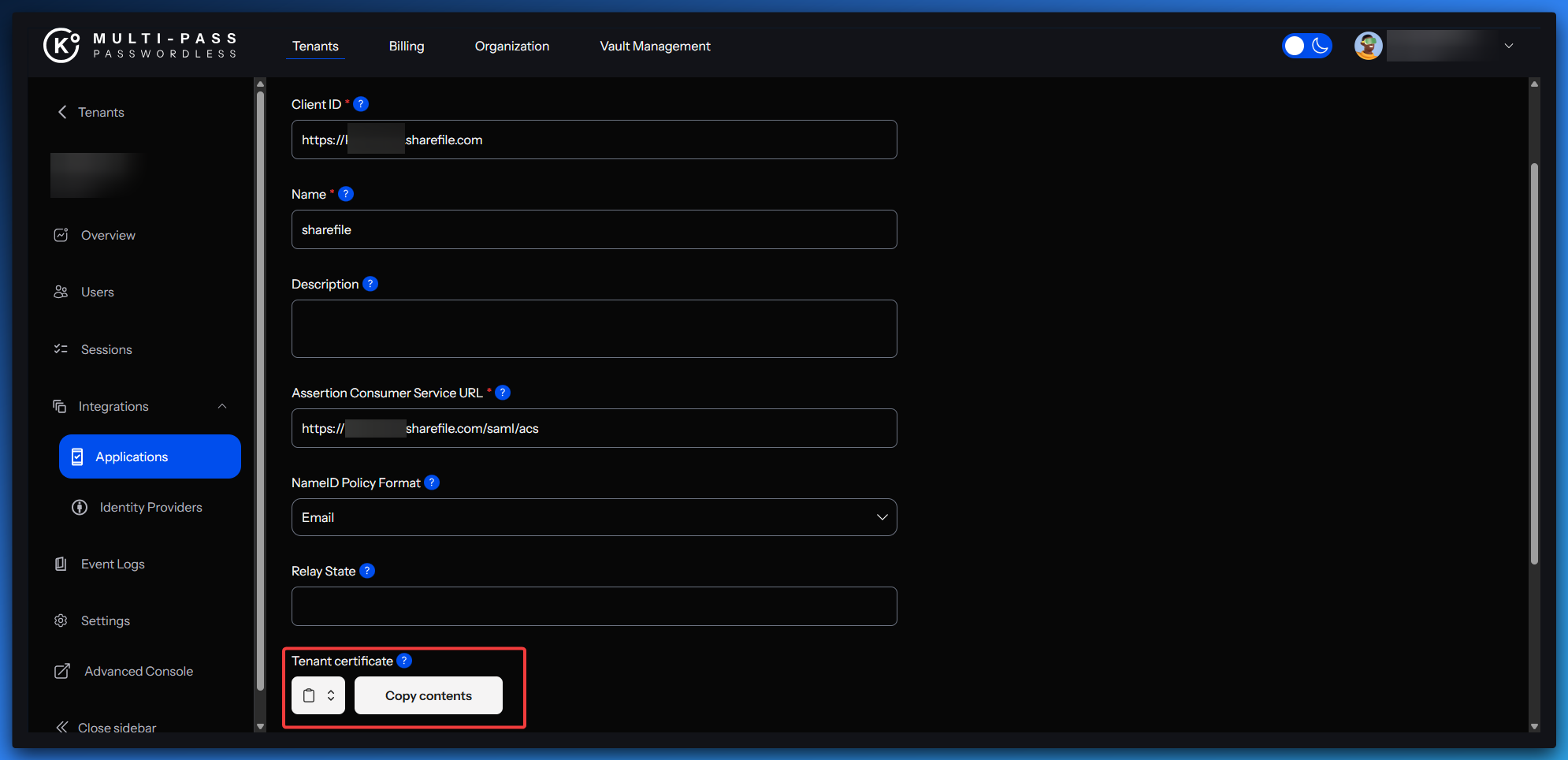1568x760 pixels.
Task: Click the Multi-Pass Passwordless logo icon
Action: (61, 46)
